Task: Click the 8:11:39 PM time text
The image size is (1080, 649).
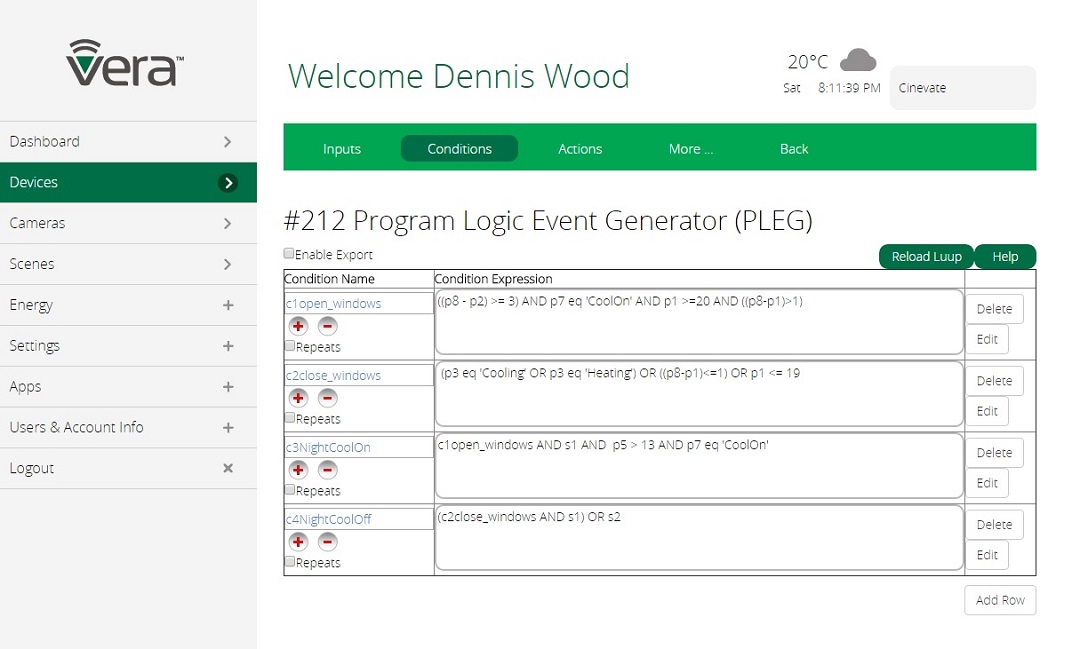Action: point(849,87)
